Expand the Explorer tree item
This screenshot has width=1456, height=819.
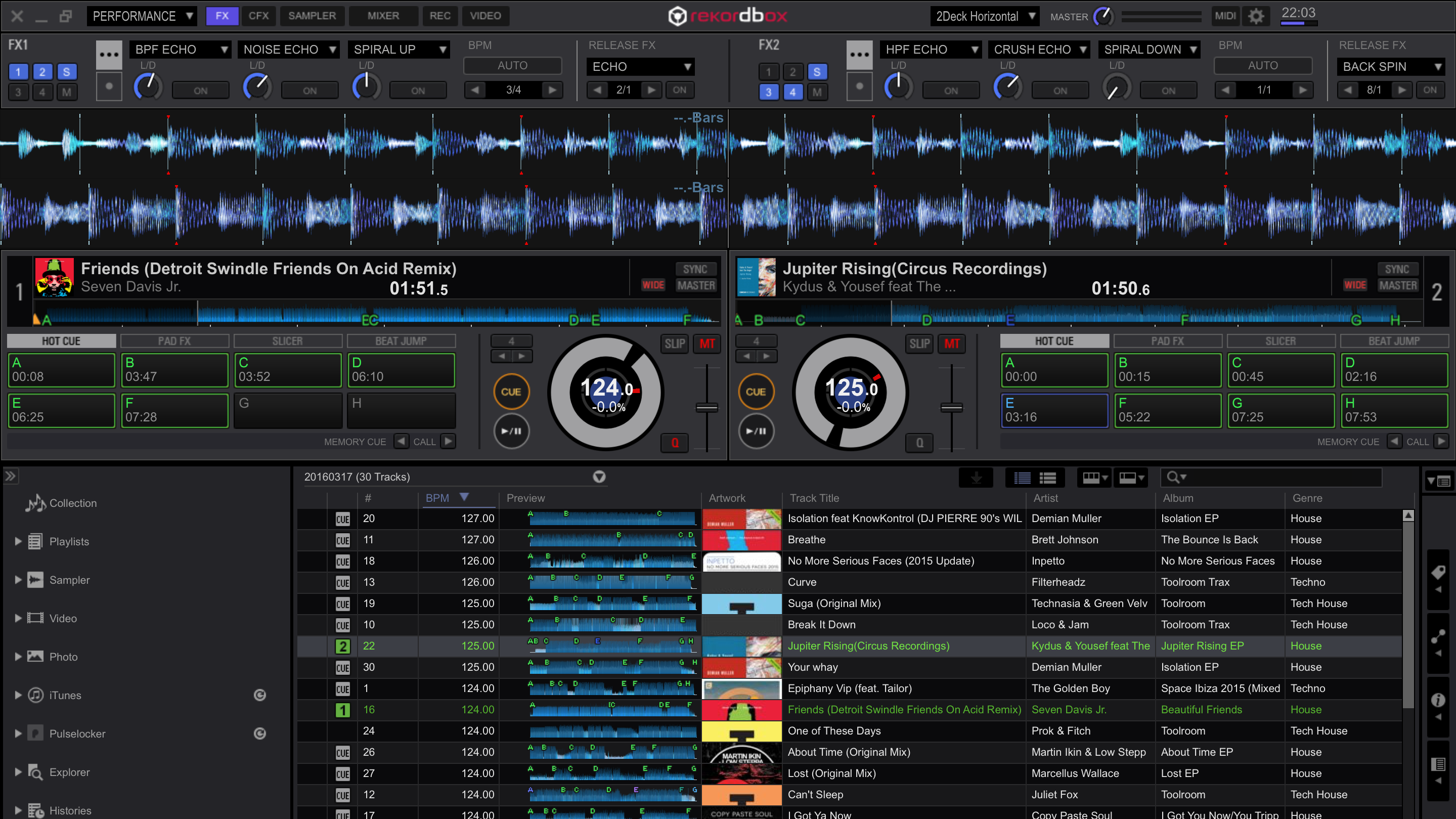coord(18,772)
